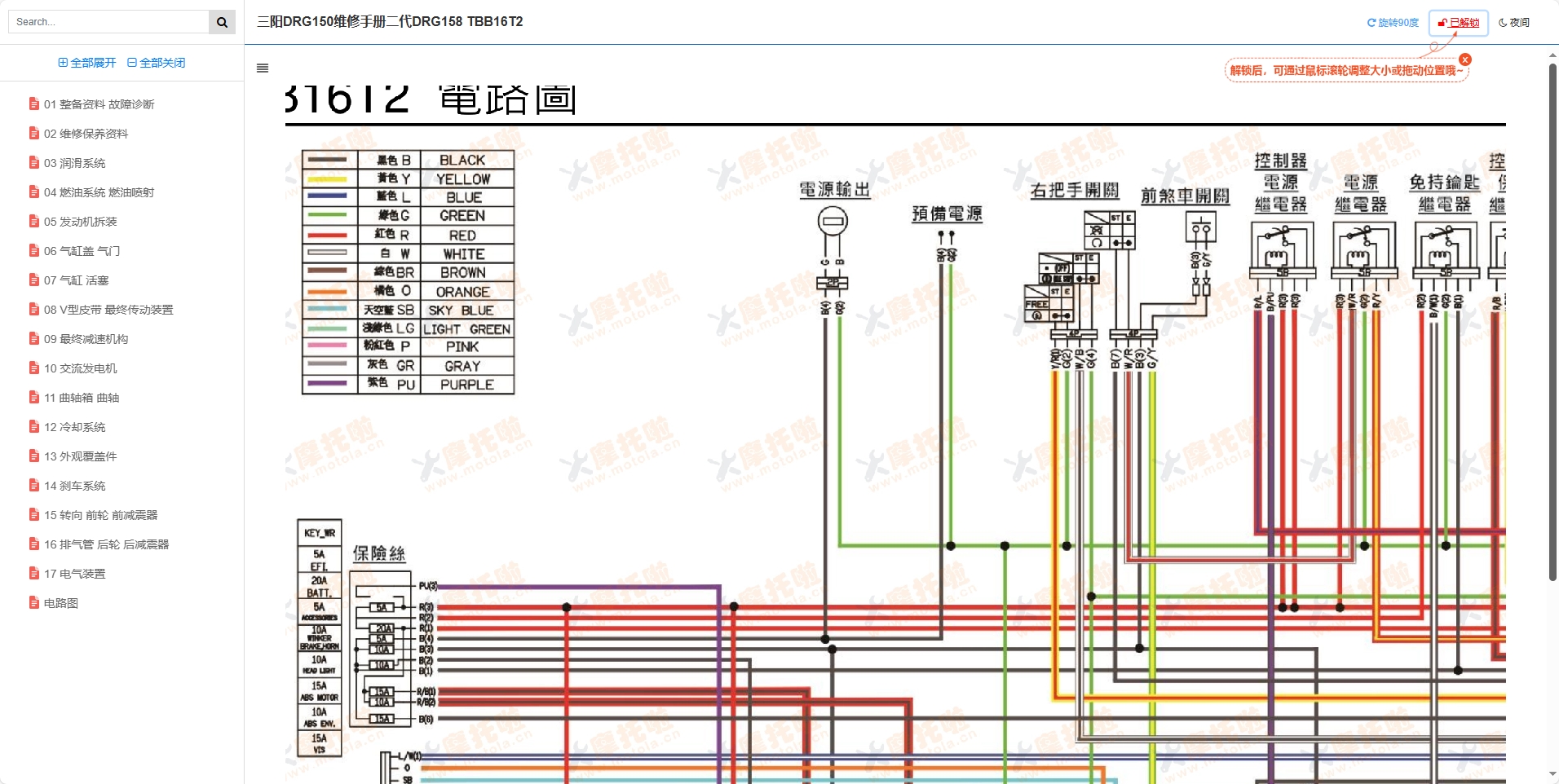Click the 預備電源 label in diagram
The width and height of the screenshot is (1559, 784).
coord(947,214)
